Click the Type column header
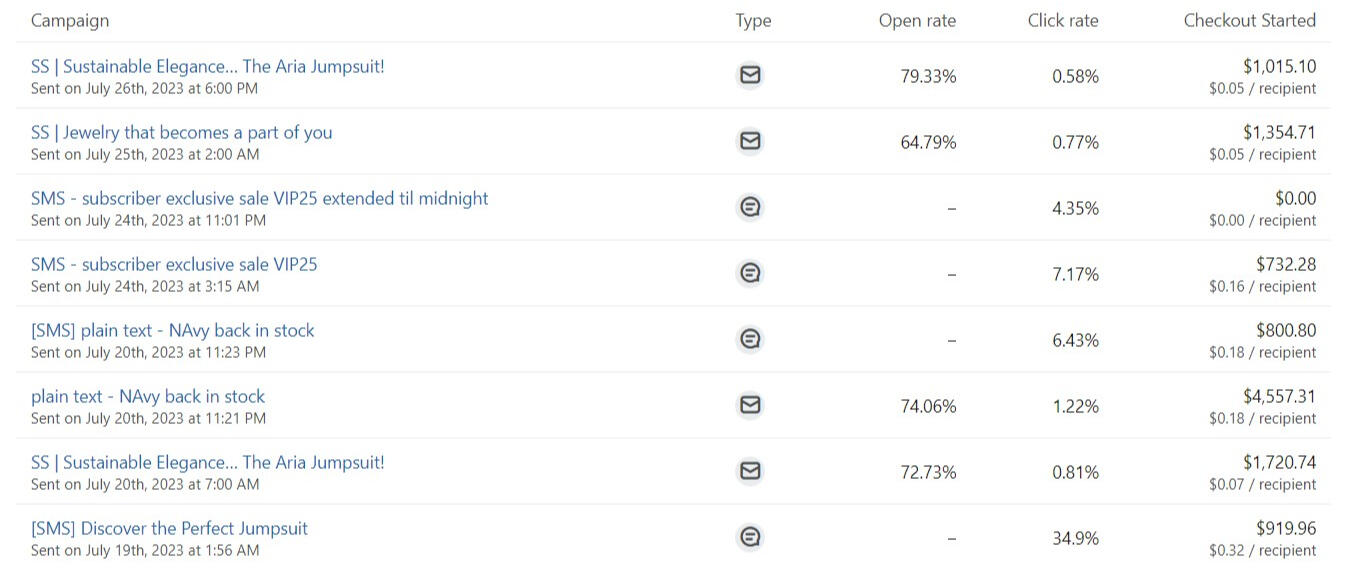Viewport: 1352px width, 569px height. tap(753, 20)
